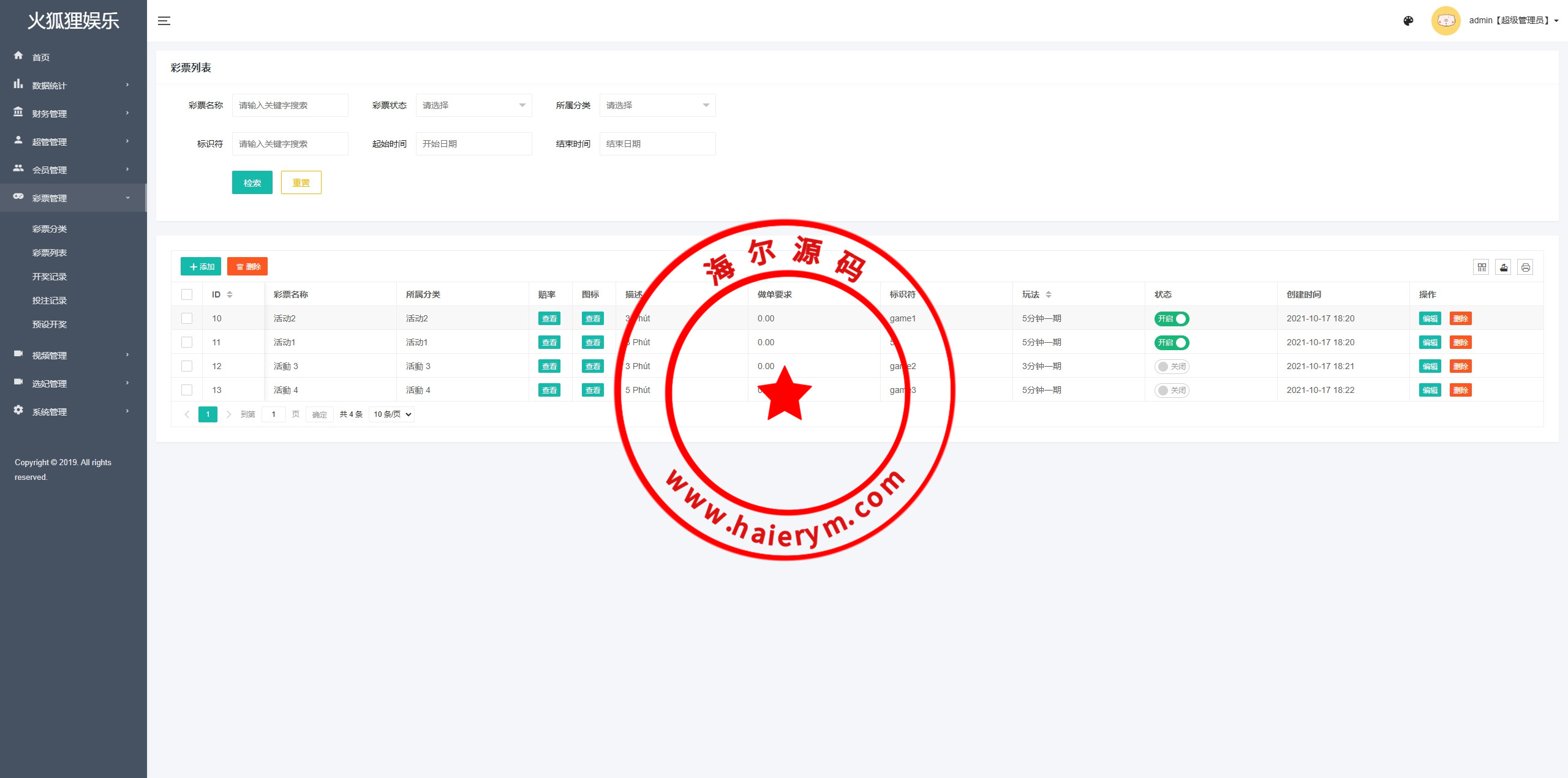Click the green 检索 search button
The image size is (1568, 778).
(252, 182)
